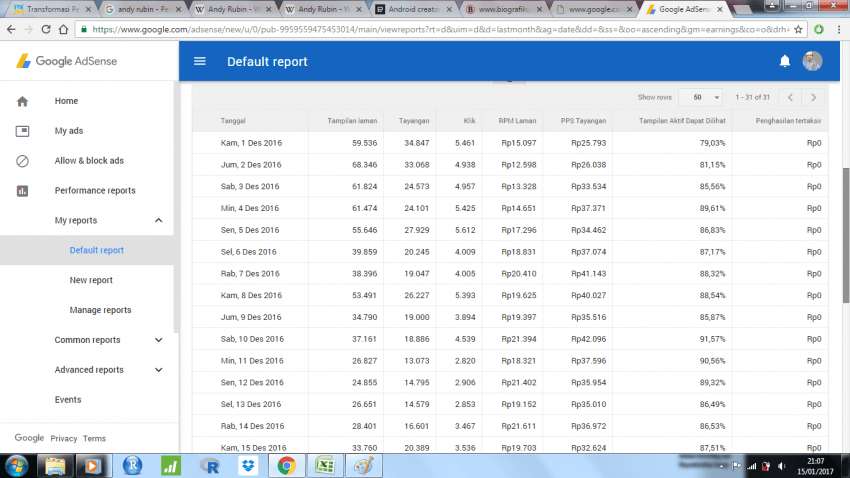Switch to the Transformasi tab
The image size is (850, 478).
53,9
